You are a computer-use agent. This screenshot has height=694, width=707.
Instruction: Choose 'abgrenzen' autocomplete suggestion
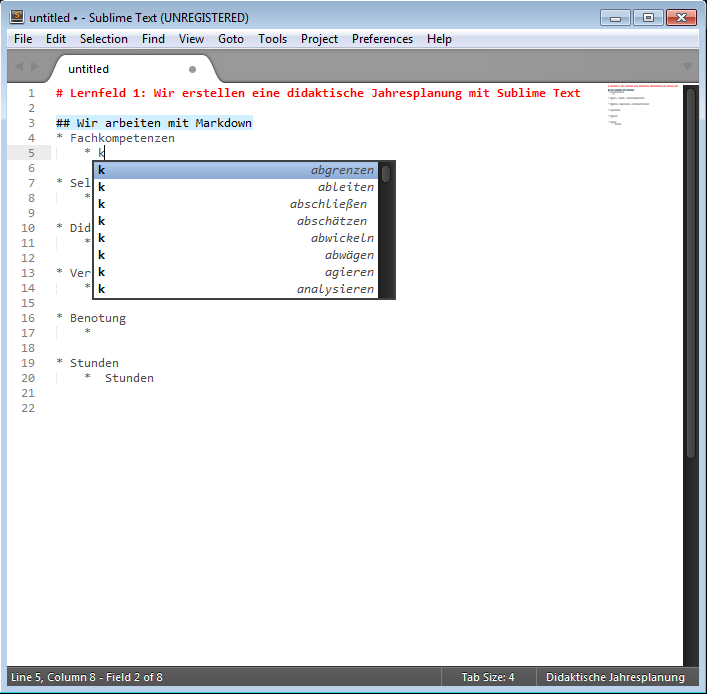(x=235, y=170)
